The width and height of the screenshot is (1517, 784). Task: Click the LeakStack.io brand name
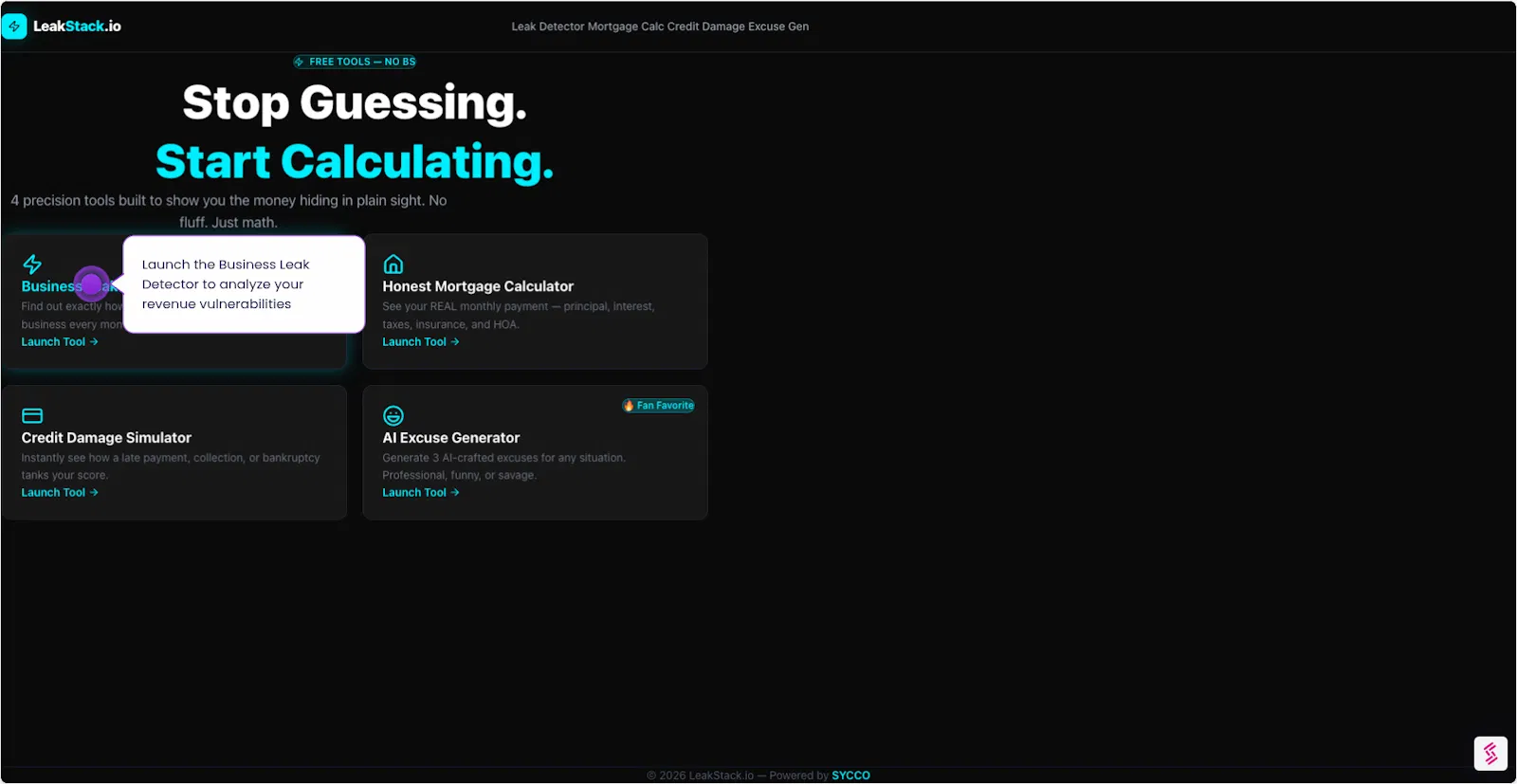click(x=77, y=27)
